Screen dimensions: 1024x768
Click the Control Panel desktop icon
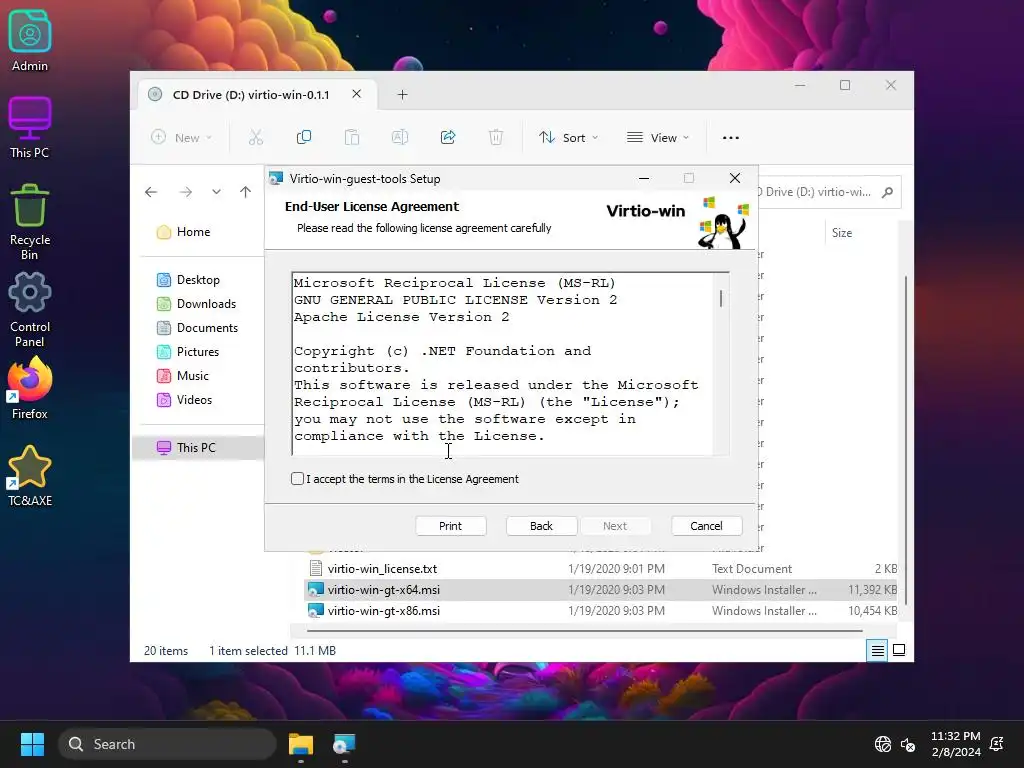point(29,310)
